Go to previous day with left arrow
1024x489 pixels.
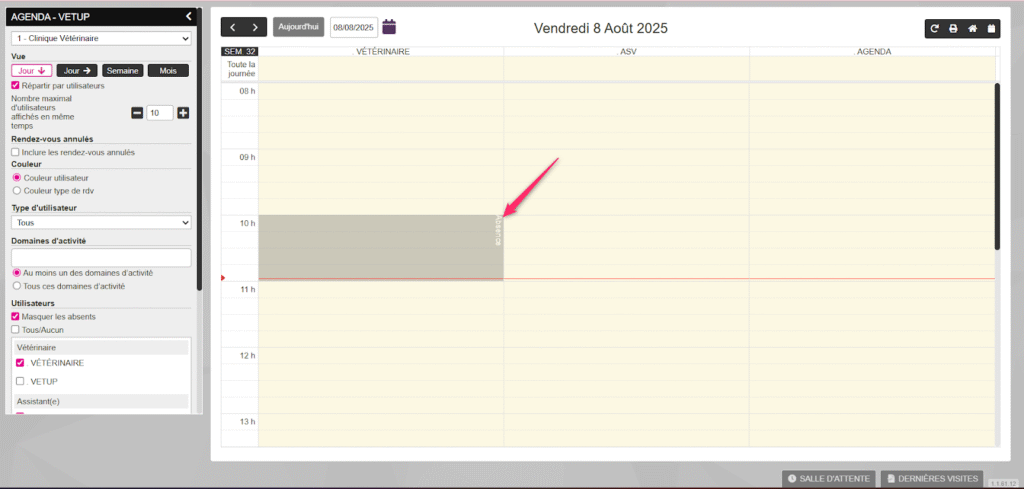click(x=233, y=27)
